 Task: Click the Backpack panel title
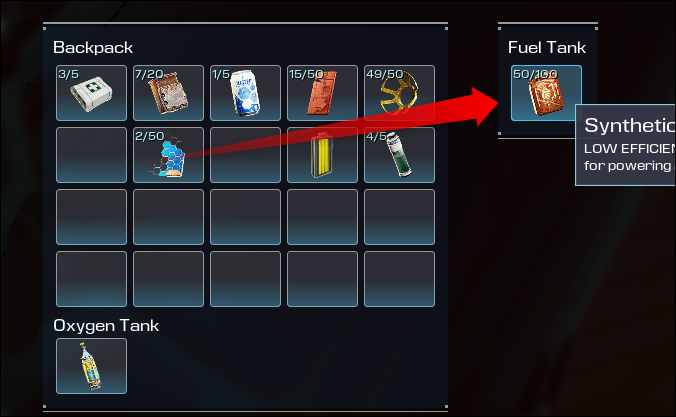93,48
